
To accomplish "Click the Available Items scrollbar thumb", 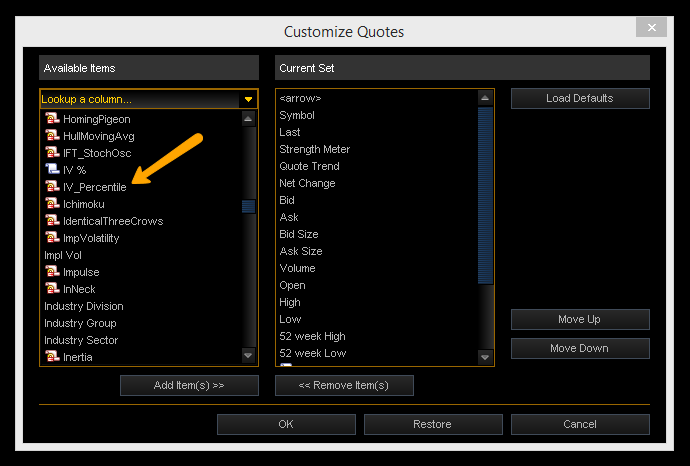I will coord(248,206).
